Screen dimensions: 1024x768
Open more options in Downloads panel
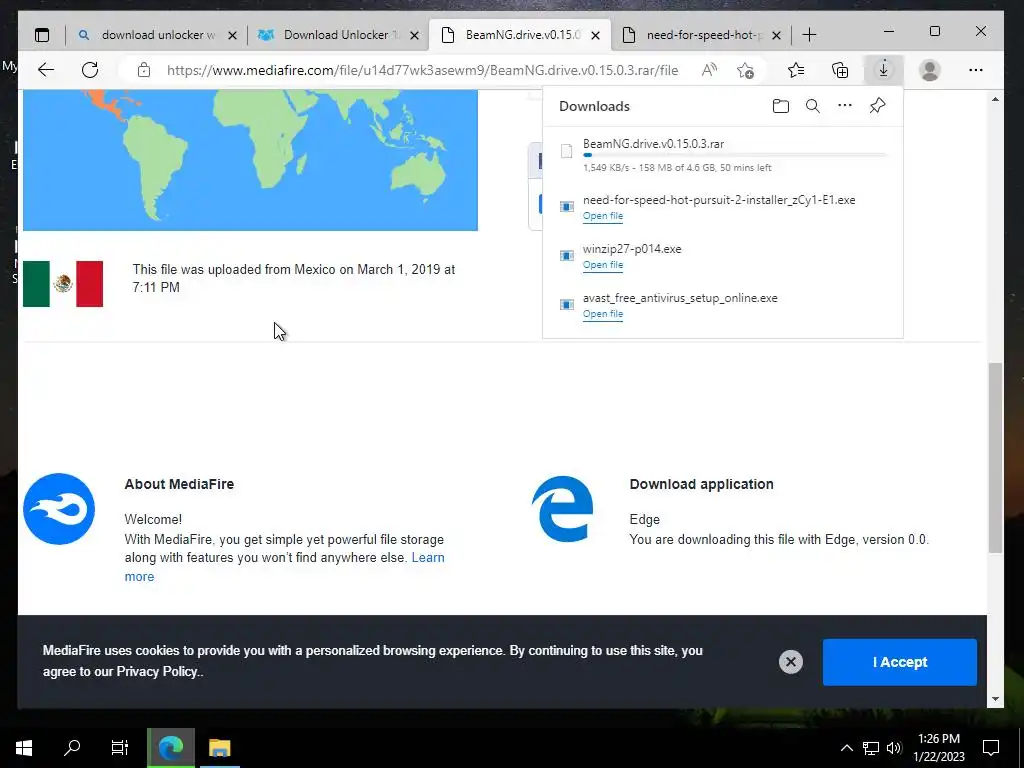tap(845, 105)
